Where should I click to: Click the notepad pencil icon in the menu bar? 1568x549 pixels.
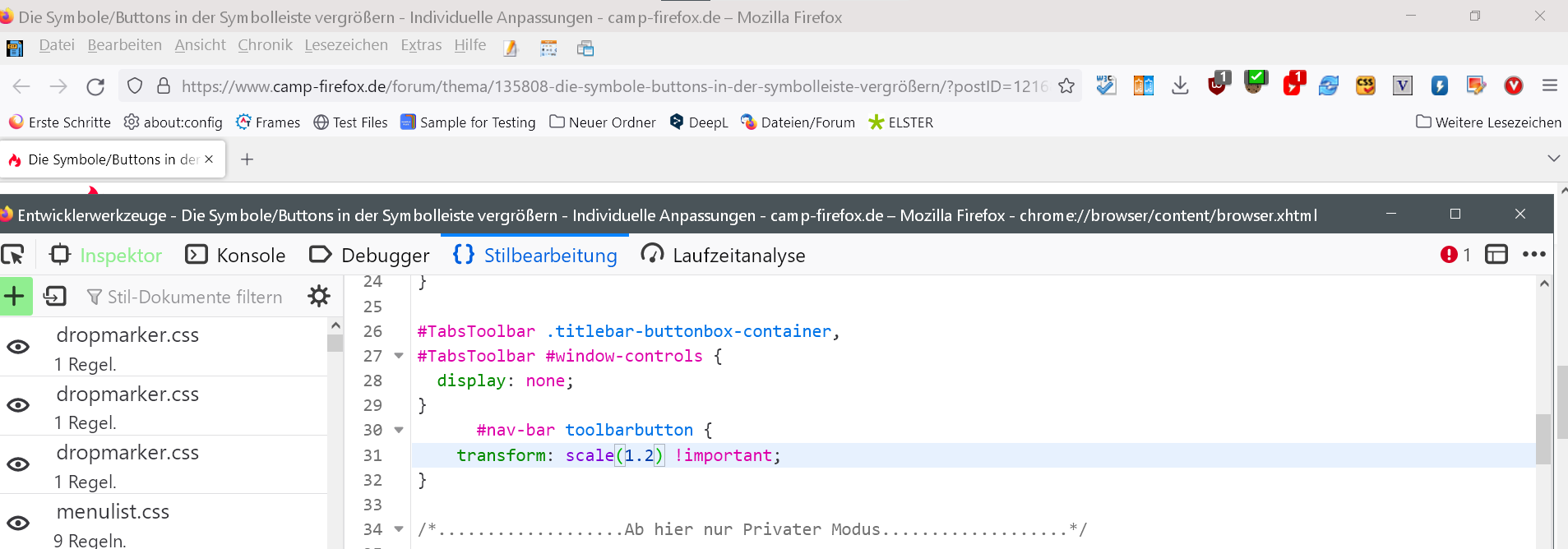click(511, 48)
